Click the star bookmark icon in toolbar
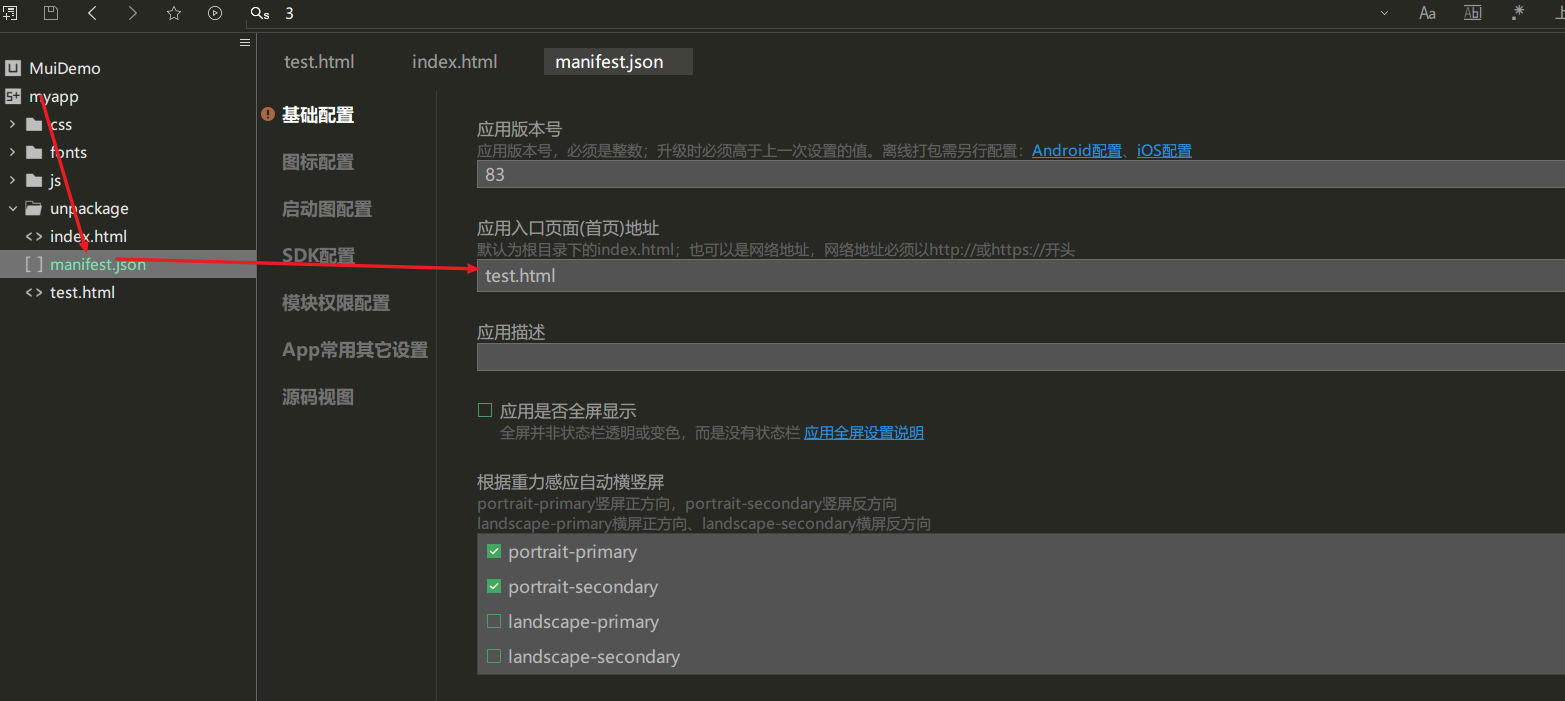The width and height of the screenshot is (1565, 701). point(173,13)
